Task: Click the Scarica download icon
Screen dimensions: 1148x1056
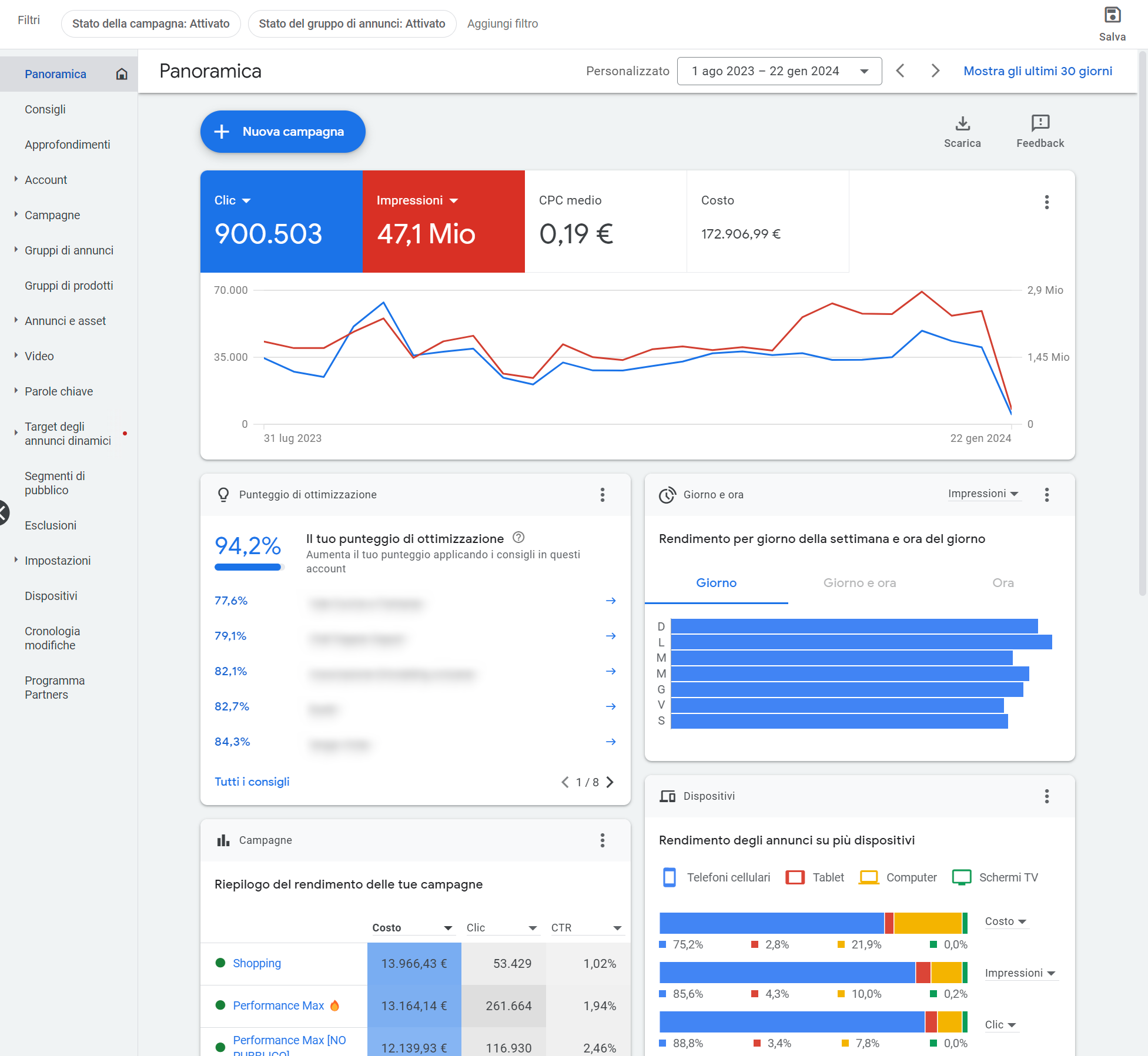Action: (x=962, y=124)
